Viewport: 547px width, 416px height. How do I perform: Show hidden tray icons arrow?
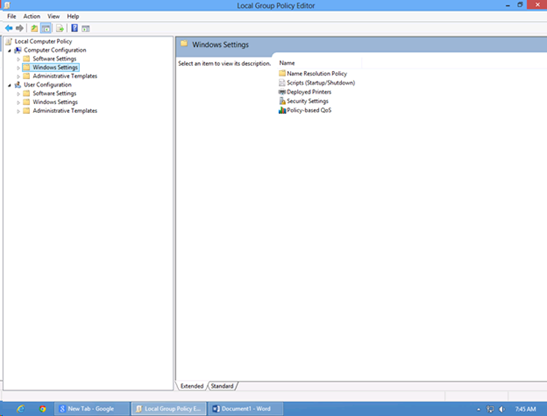[479, 409]
